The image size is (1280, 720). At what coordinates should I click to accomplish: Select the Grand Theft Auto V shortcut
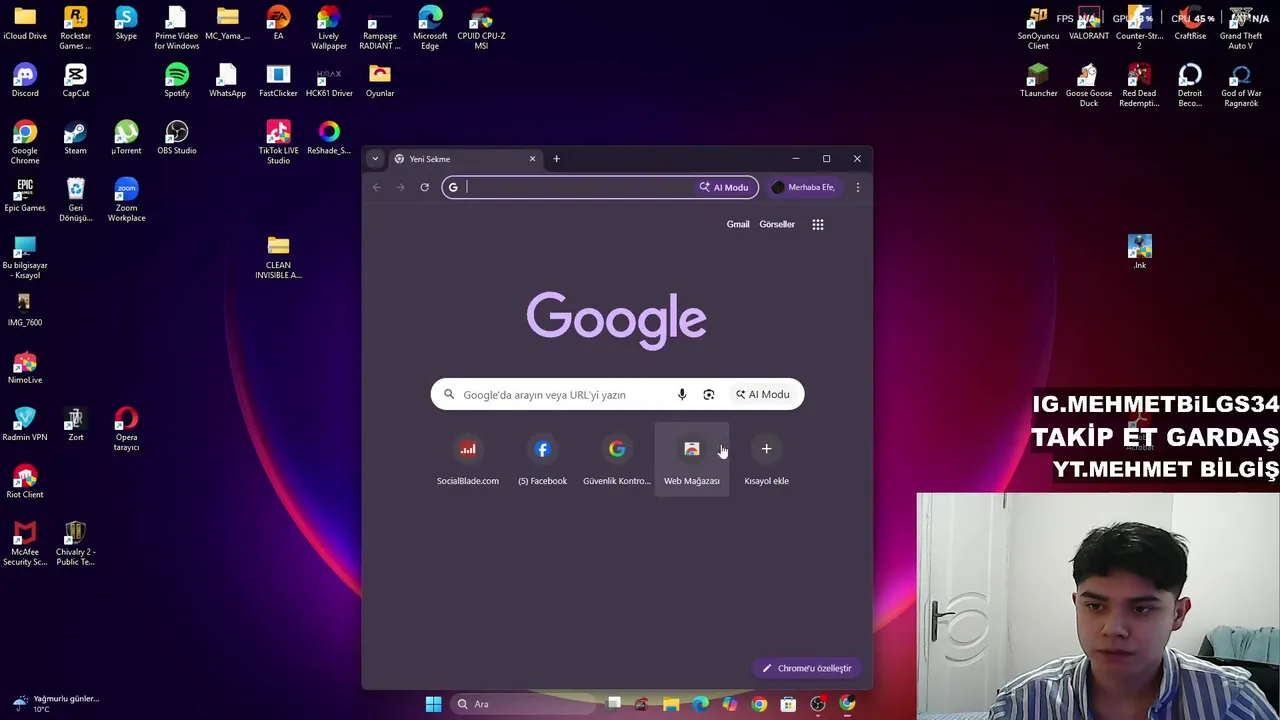click(1241, 28)
